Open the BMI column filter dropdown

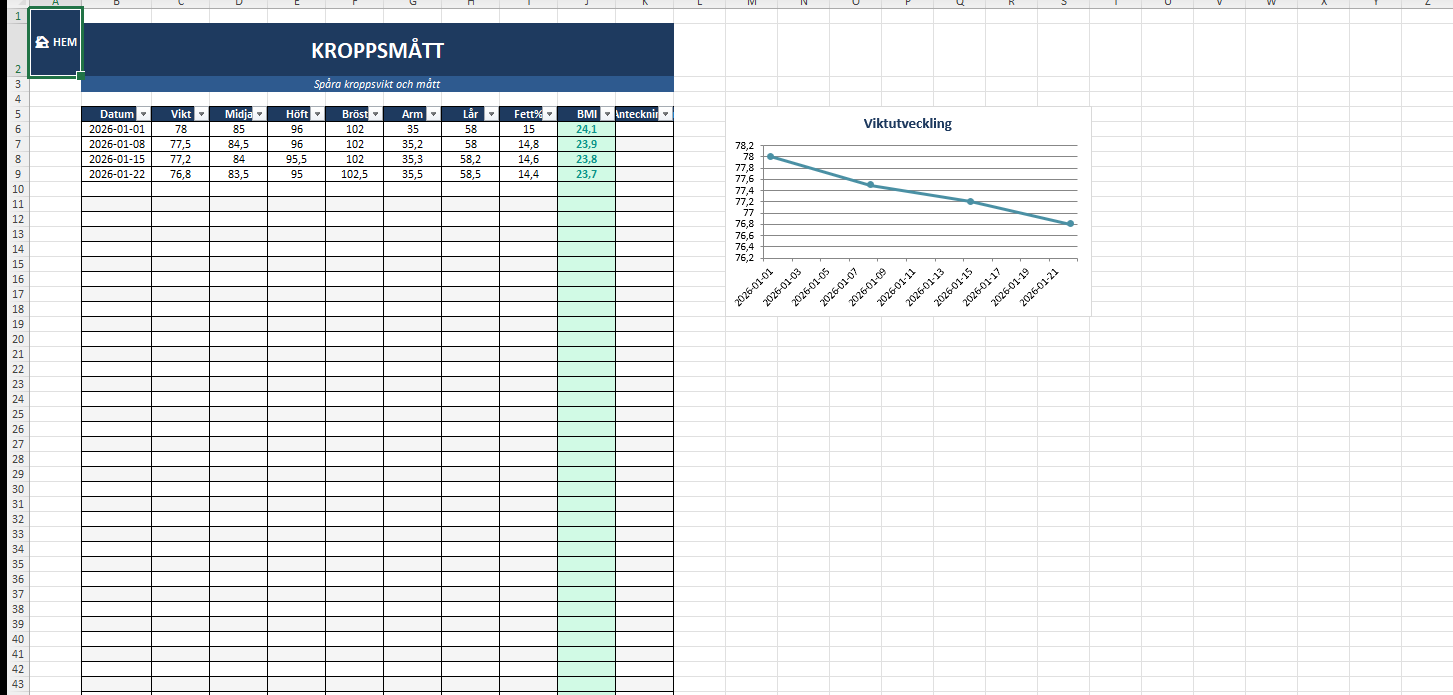pos(607,114)
